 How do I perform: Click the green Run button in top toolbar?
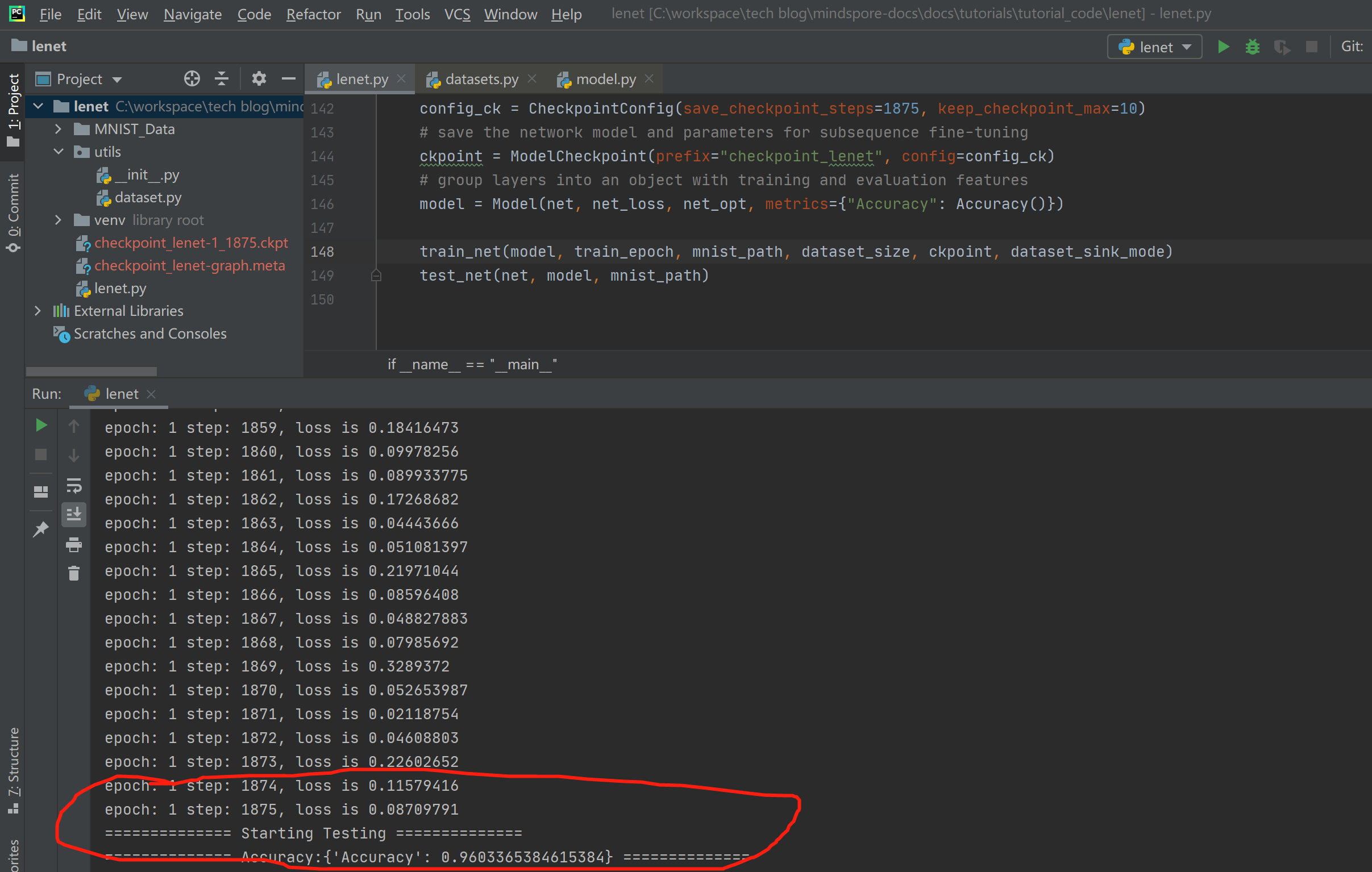click(1223, 47)
